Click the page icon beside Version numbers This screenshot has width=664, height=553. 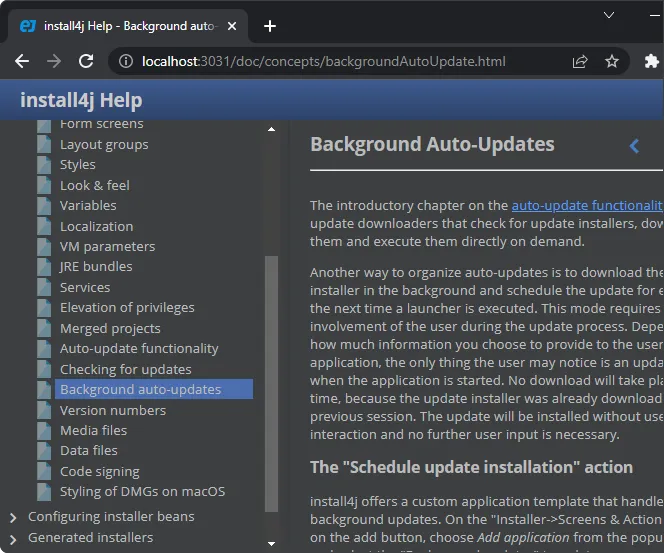click(x=44, y=411)
